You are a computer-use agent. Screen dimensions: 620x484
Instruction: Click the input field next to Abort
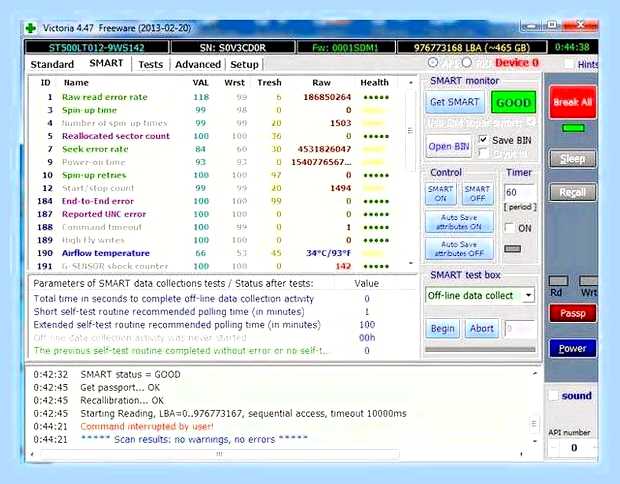tap(520, 329)
